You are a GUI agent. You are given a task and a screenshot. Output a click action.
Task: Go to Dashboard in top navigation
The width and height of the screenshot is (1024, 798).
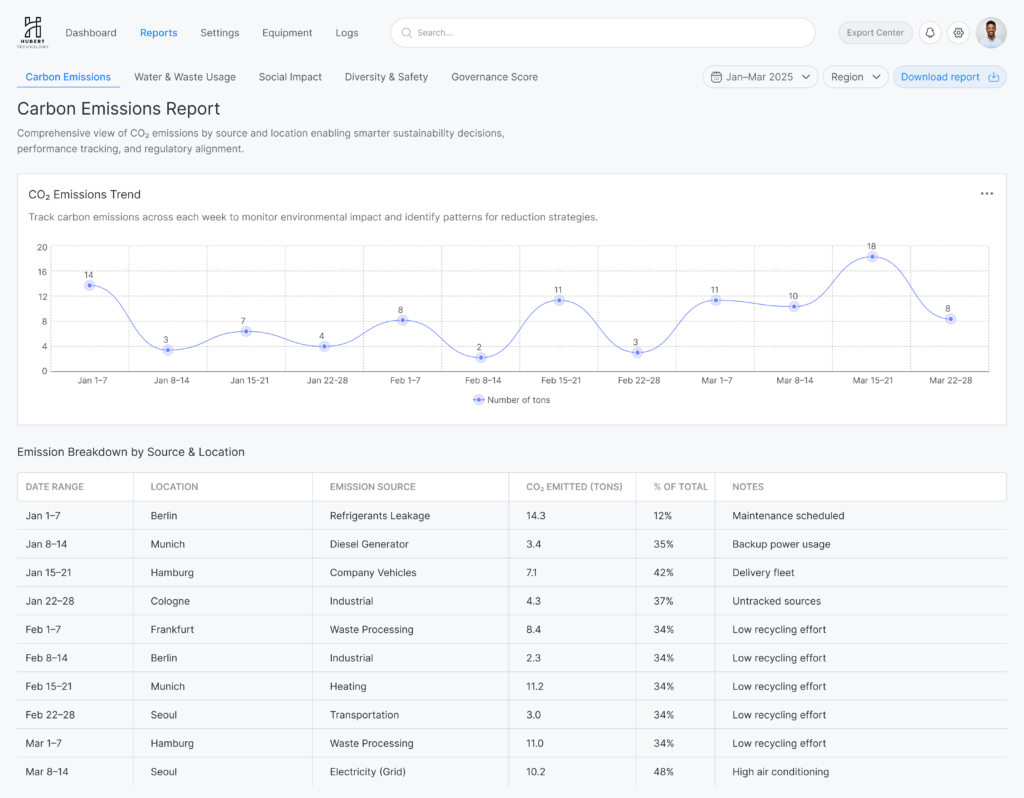point(91,33)
